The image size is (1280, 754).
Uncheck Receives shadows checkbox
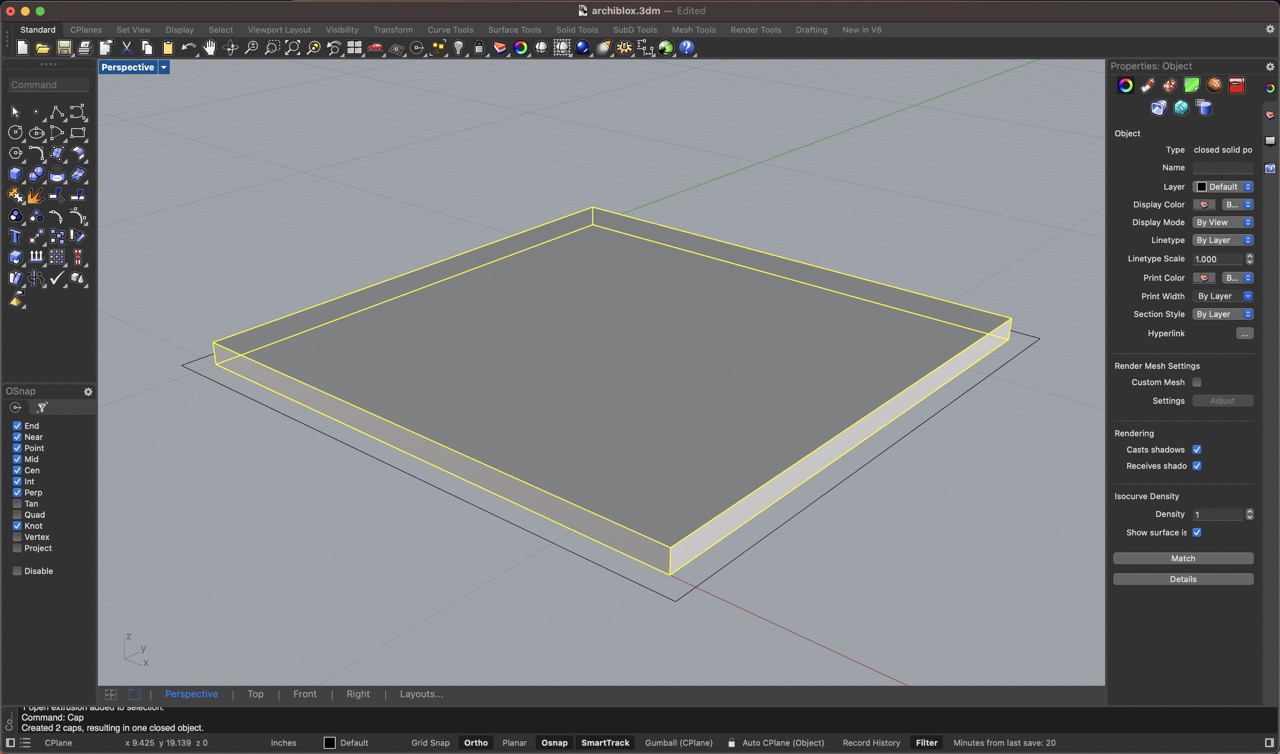[1197, 466]
